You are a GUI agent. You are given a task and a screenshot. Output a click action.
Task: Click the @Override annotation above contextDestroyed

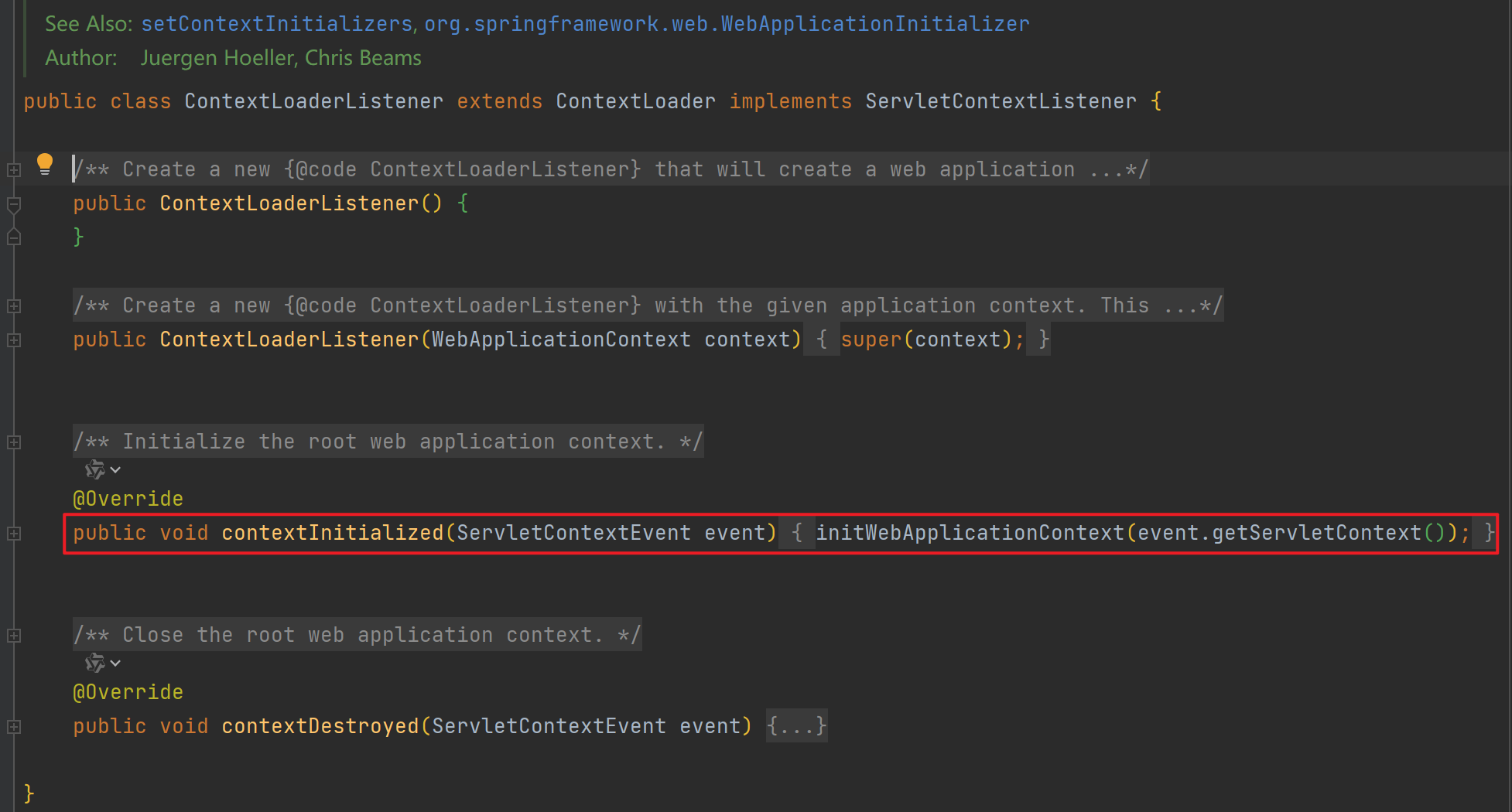pyautogui.click(x=128, y=692)
